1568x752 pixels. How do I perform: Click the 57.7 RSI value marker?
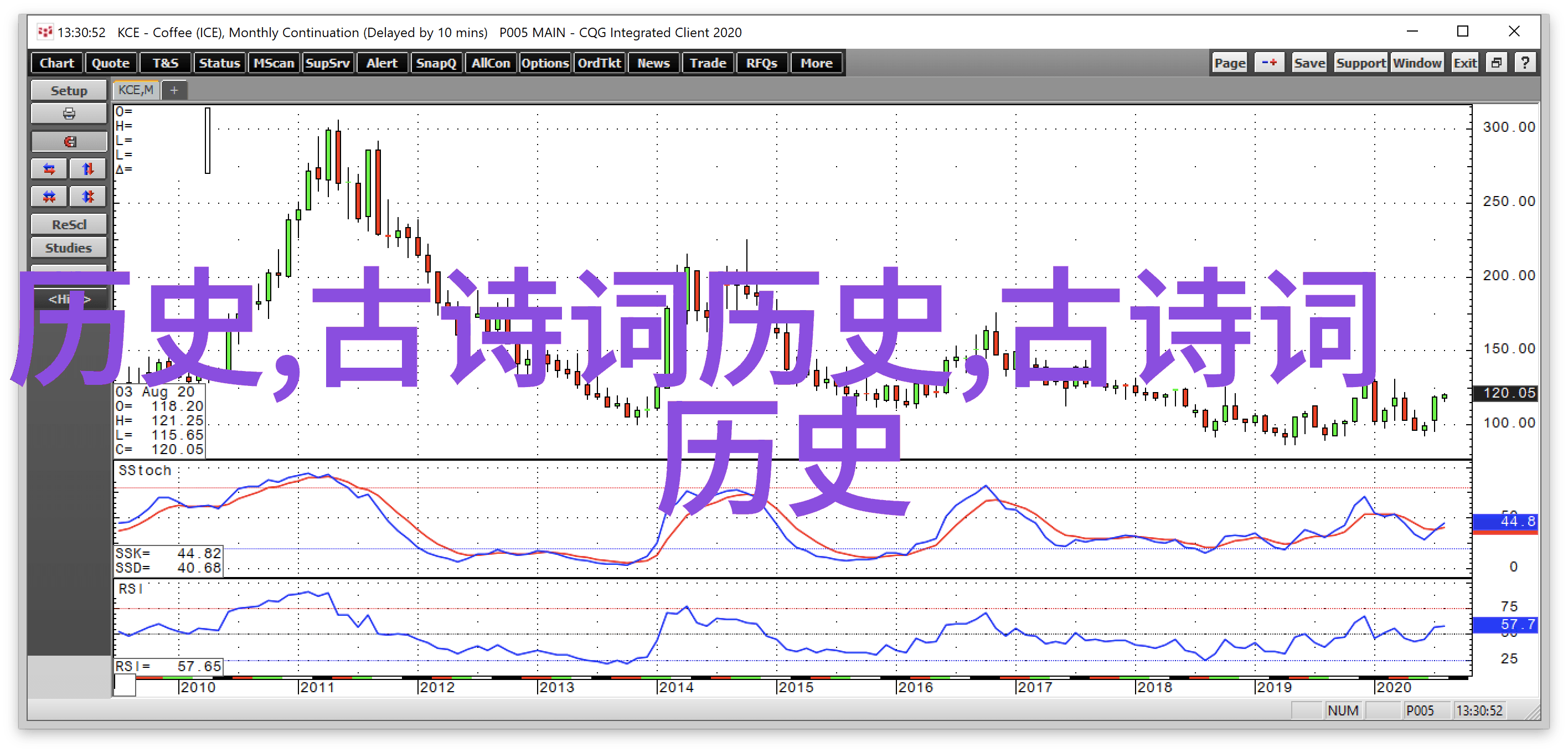point(1505,624)
